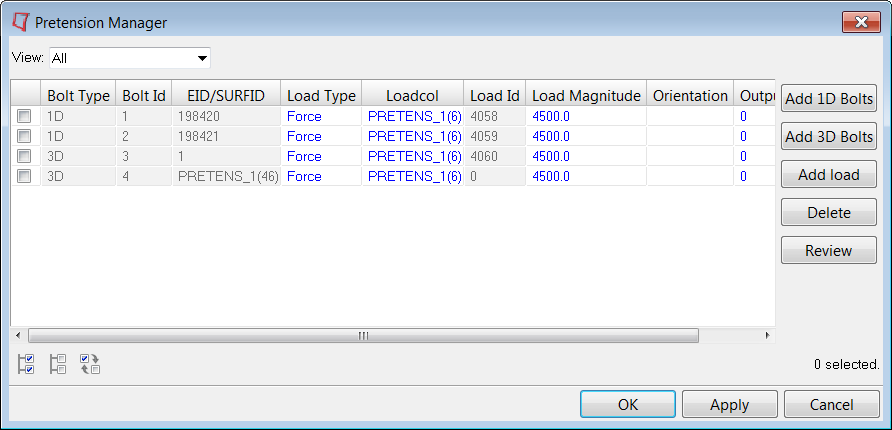Enable the checkbox for bolt 4
Screen dimensions: 892x430
coord(25,176)
